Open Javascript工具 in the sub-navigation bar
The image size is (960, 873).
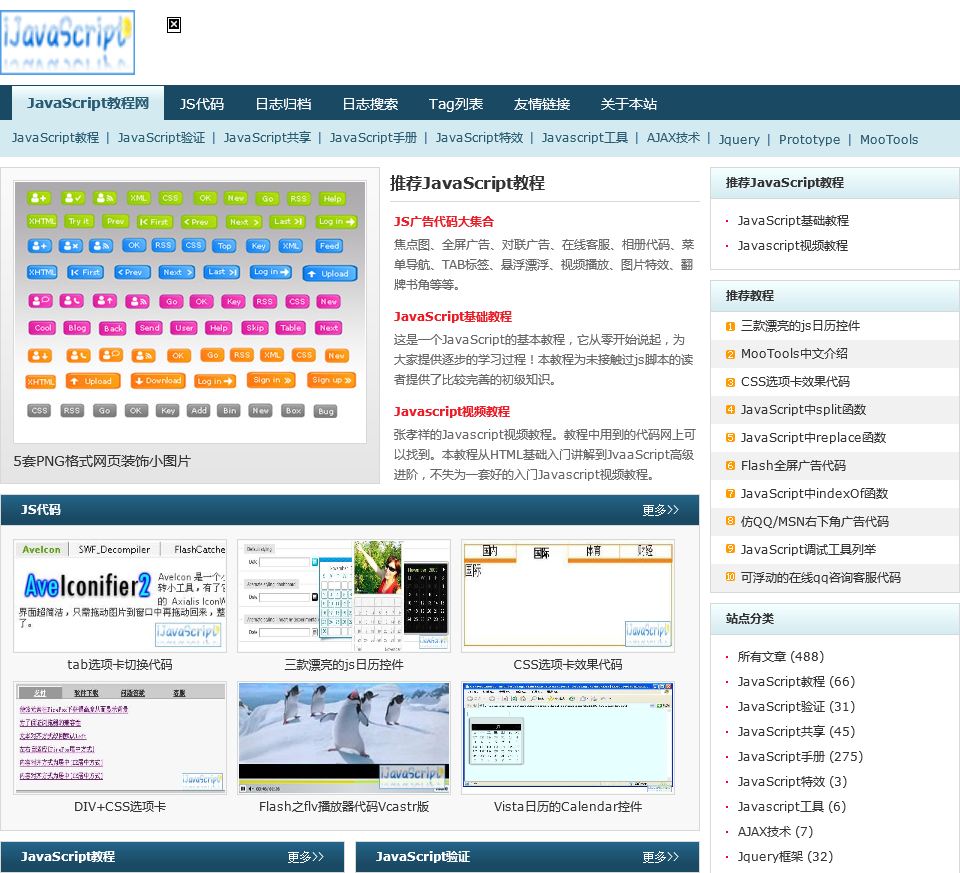[x=585, y=138]
